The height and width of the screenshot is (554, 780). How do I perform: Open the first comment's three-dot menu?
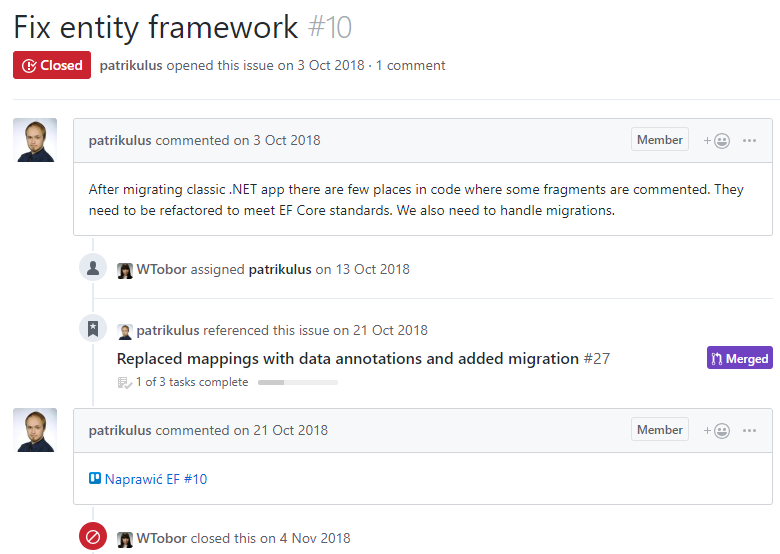coord(750,141)
